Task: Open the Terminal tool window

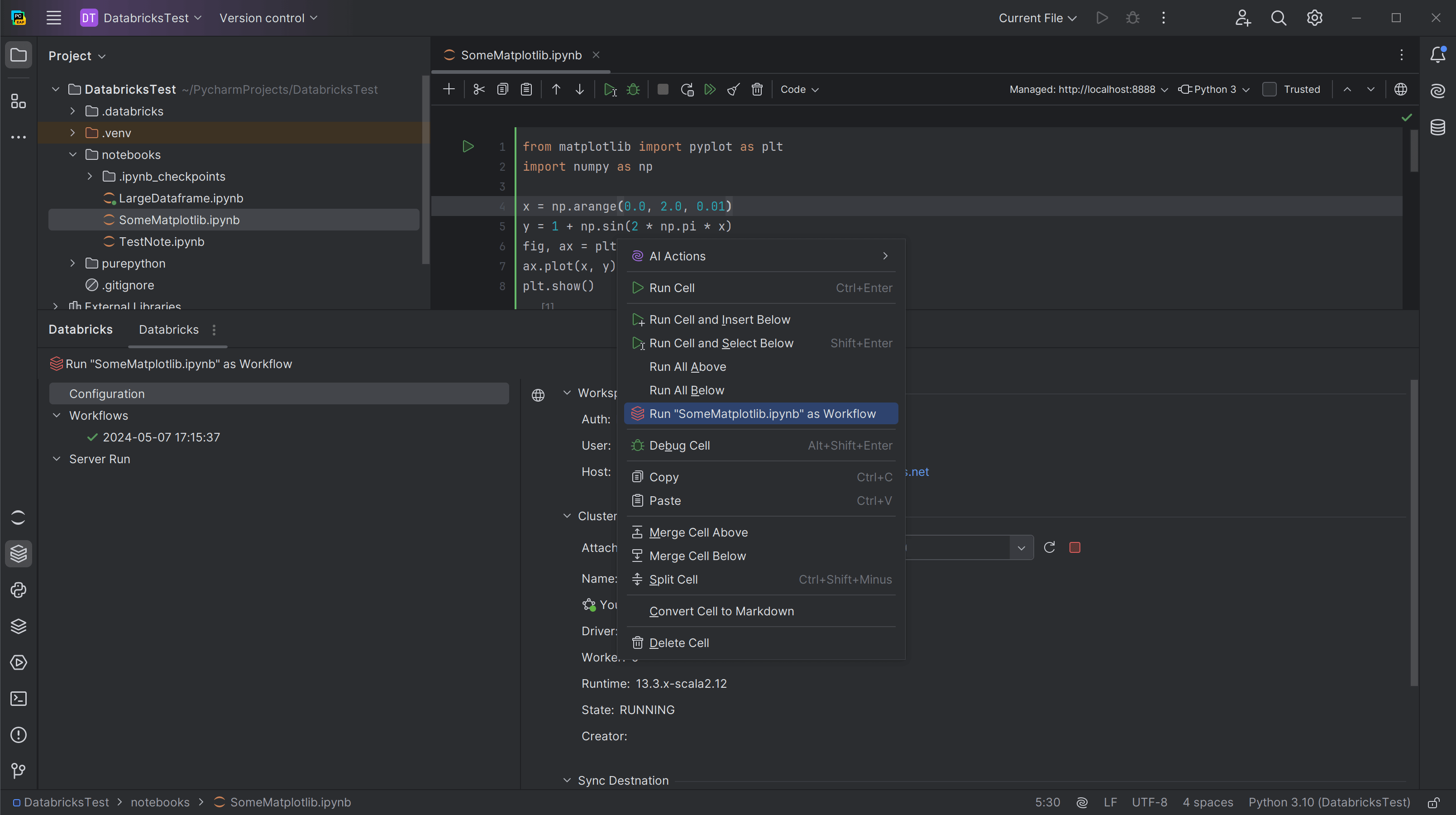Action: tap(19, 699)
